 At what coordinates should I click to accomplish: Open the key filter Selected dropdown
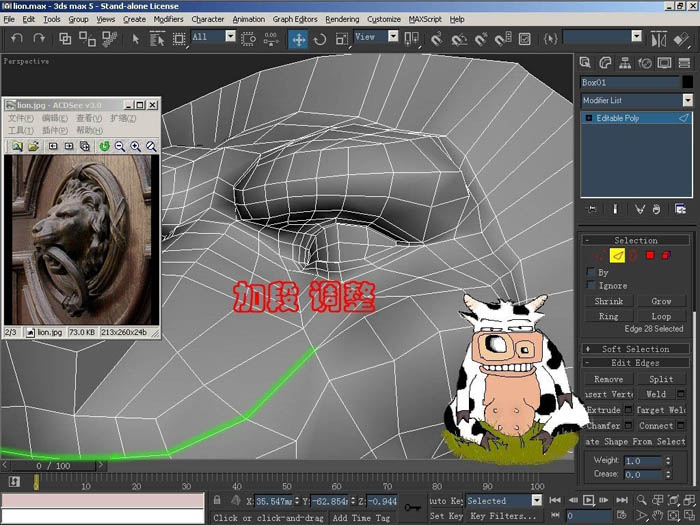click(x=537, y=500)
